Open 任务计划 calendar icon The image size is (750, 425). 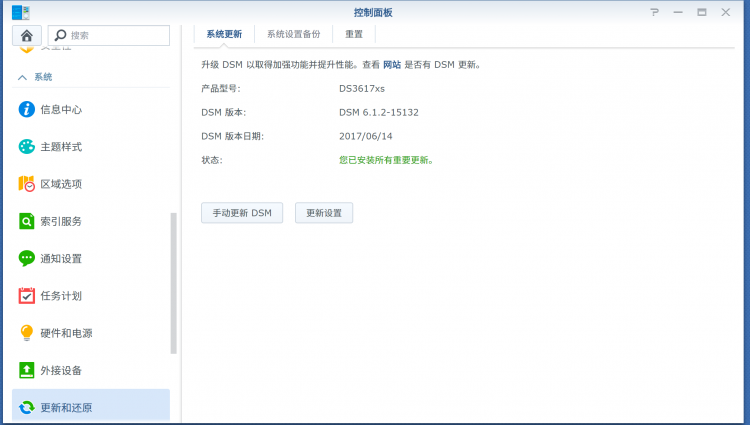point(27,295)
